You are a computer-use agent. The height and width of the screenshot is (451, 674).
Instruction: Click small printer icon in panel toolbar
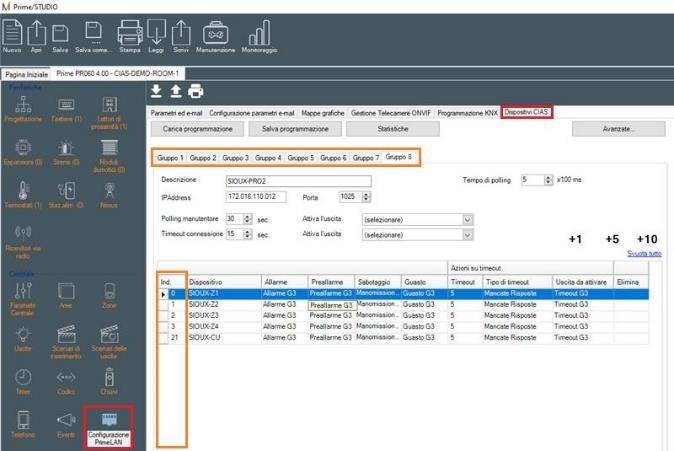tap(196, 91)
